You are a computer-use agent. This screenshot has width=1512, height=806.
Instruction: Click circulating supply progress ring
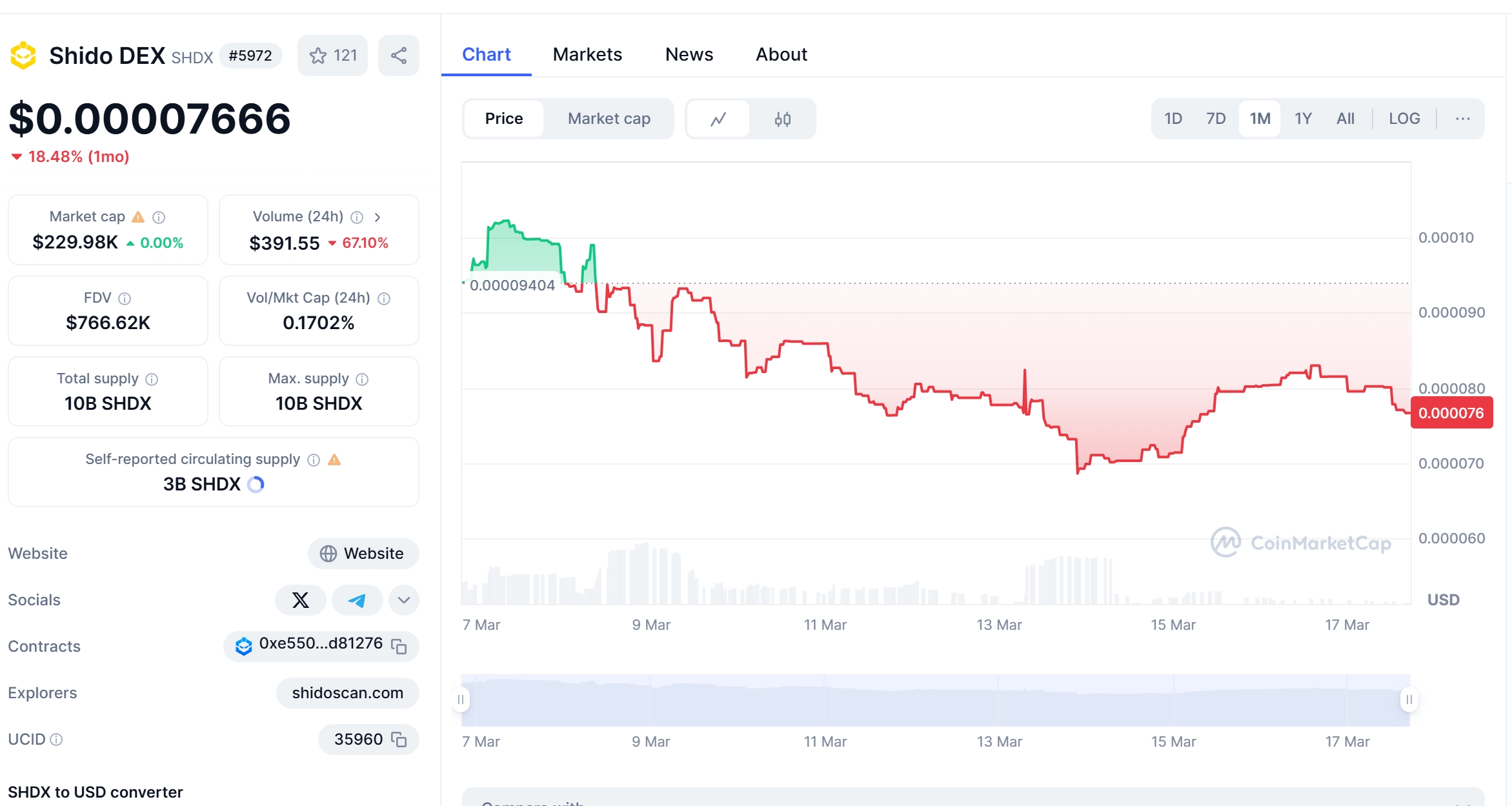pyautogui.click(x=256, y=484)
